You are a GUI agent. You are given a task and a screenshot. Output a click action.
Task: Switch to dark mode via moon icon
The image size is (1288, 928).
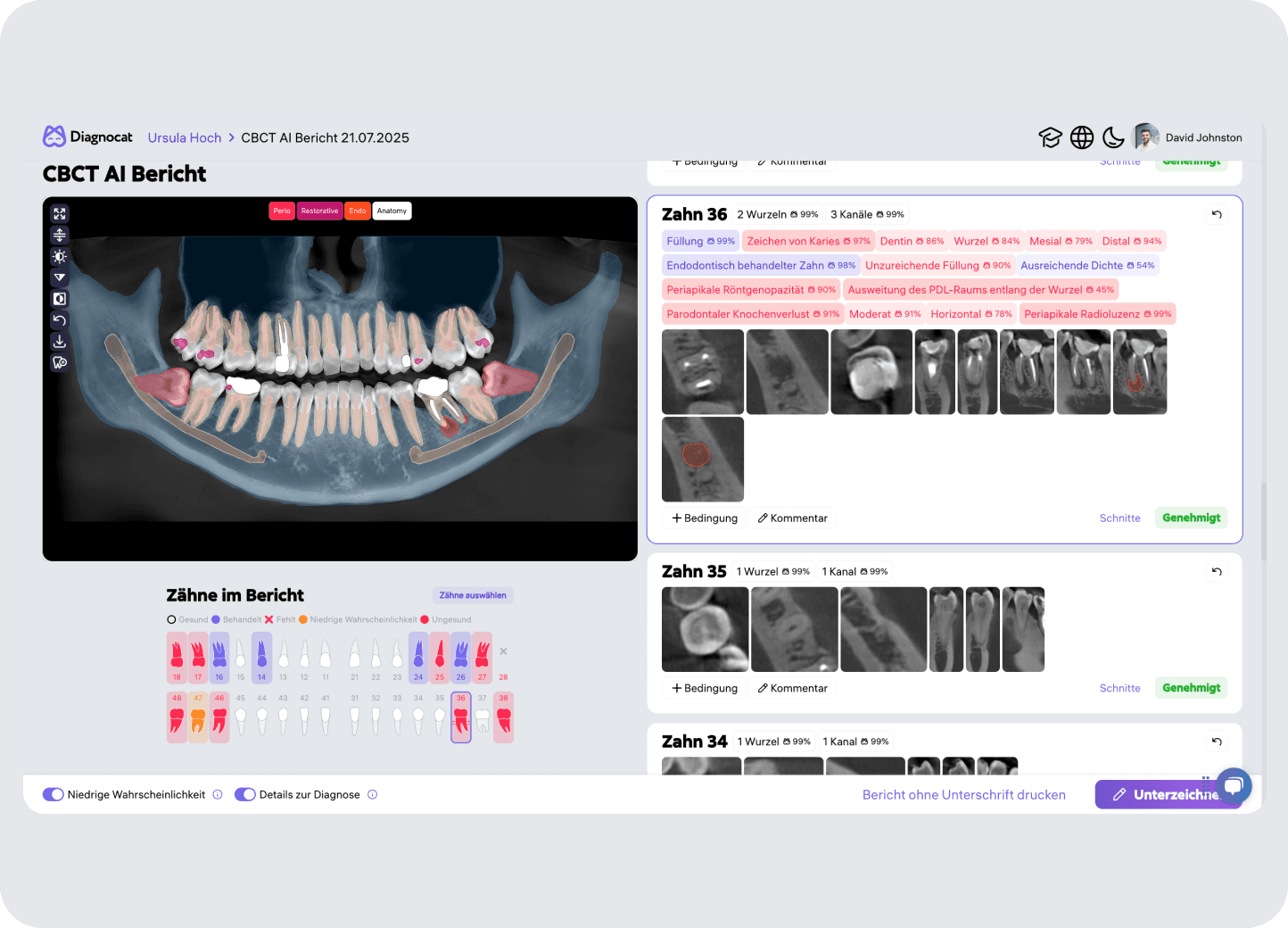(1113, 137)
